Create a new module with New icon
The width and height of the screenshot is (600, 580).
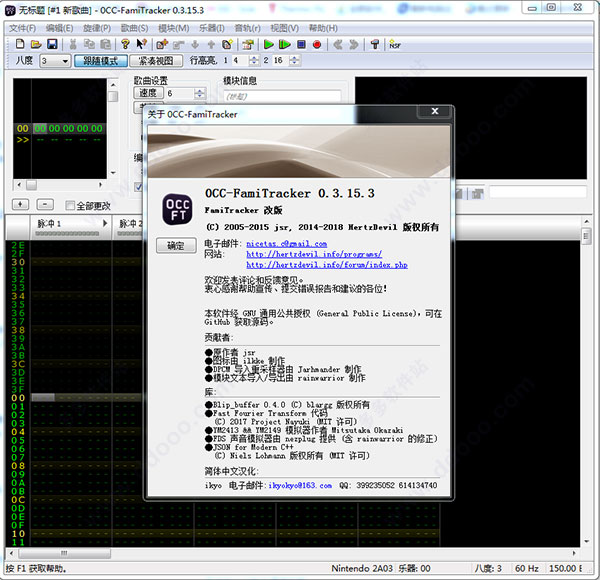point(20,44)
